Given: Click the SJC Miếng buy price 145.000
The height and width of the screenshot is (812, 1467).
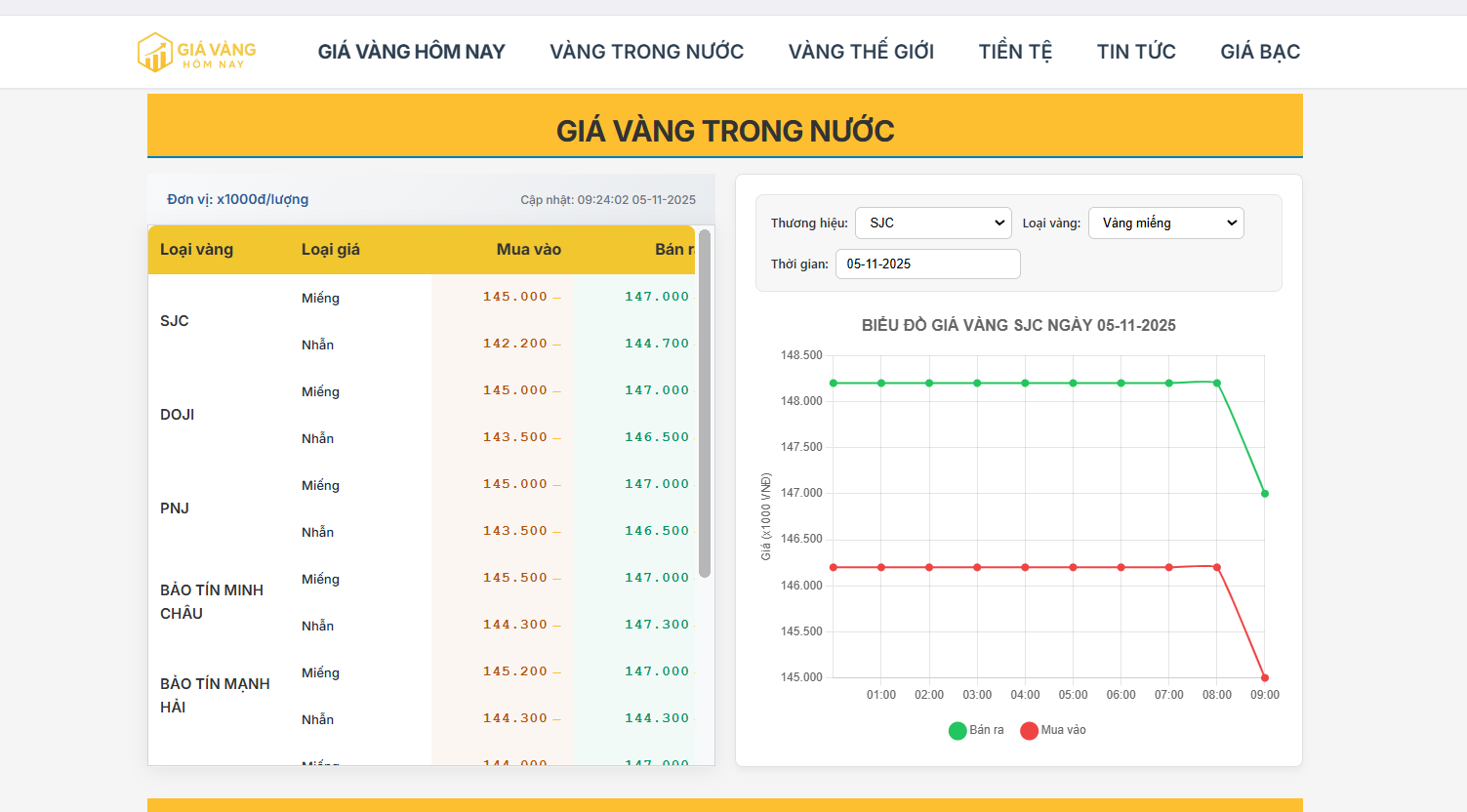Looking at the screenshot, I should pyautogui.click(x=515, y=297).
